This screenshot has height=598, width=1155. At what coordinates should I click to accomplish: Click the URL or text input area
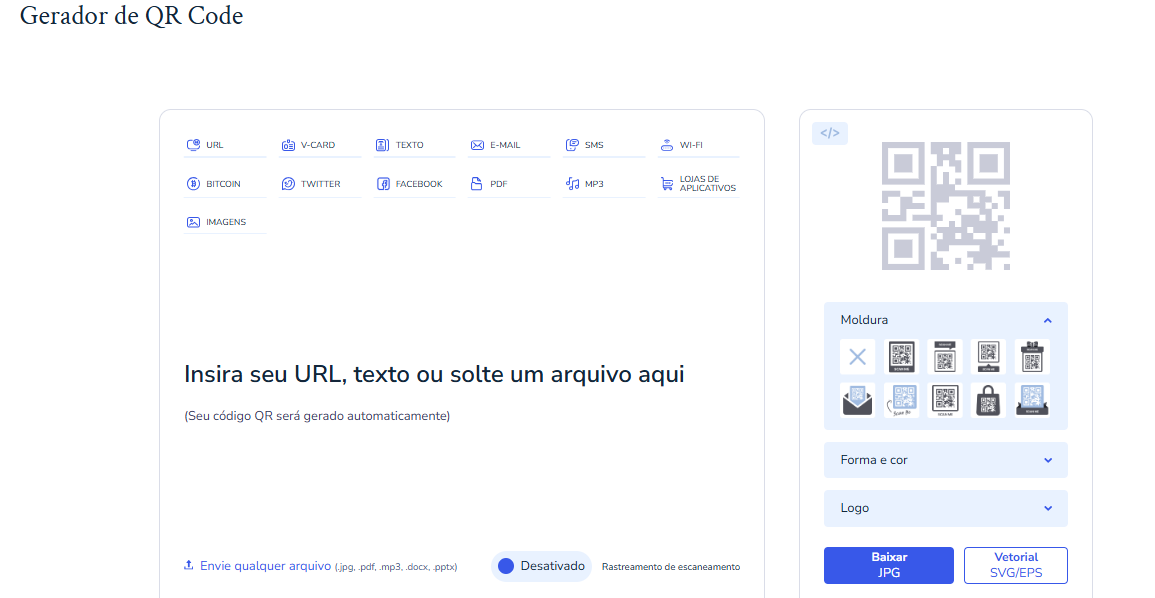434,374
